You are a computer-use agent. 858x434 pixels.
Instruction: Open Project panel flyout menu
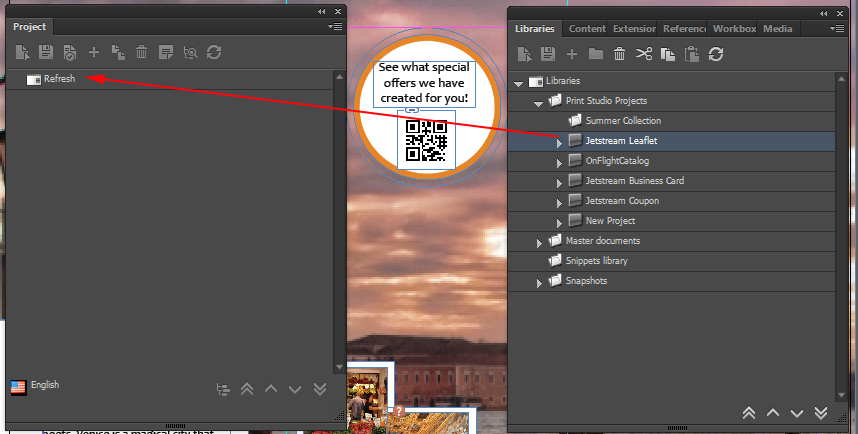(335, 26)
